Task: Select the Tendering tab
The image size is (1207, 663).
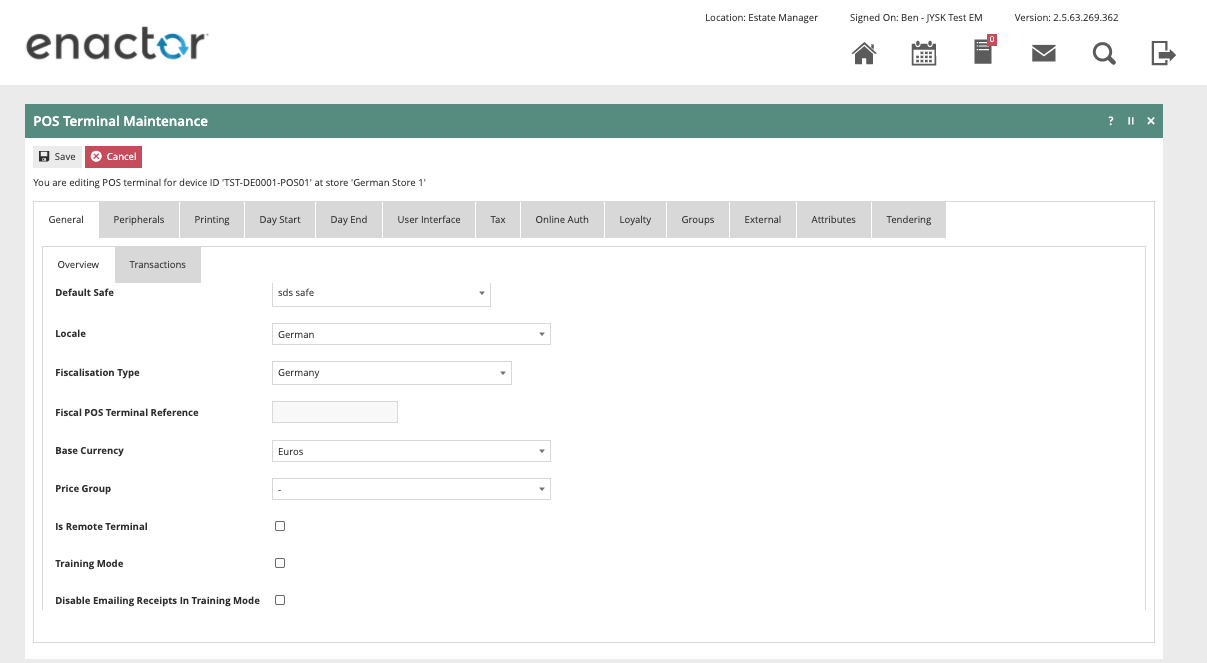Action: pos(908,220)
